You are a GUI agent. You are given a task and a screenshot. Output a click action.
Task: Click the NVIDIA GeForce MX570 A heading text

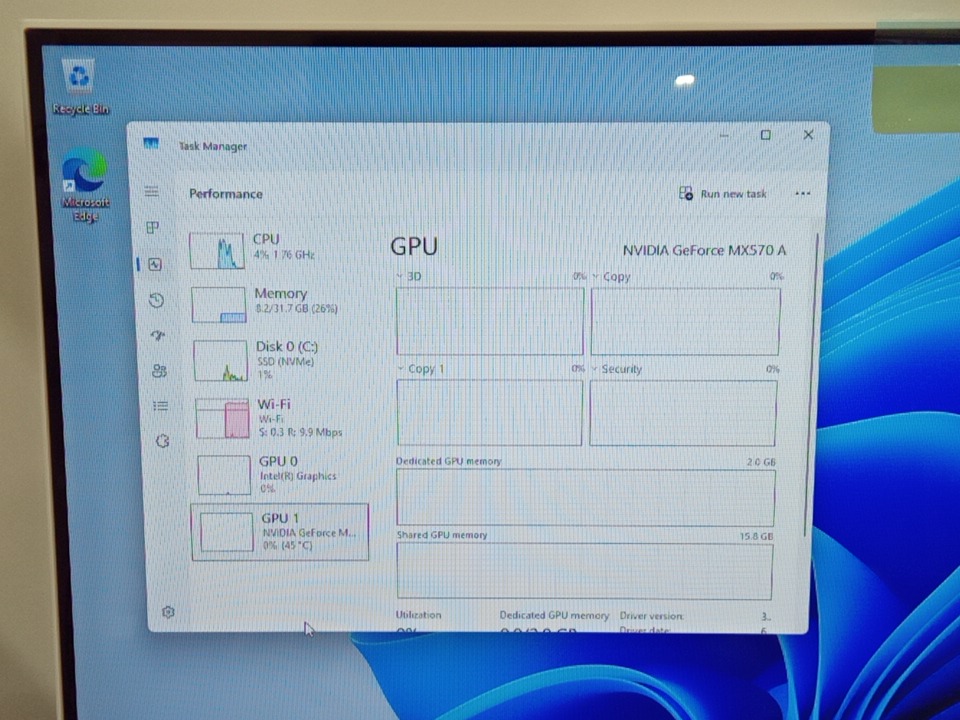[704, 250]
